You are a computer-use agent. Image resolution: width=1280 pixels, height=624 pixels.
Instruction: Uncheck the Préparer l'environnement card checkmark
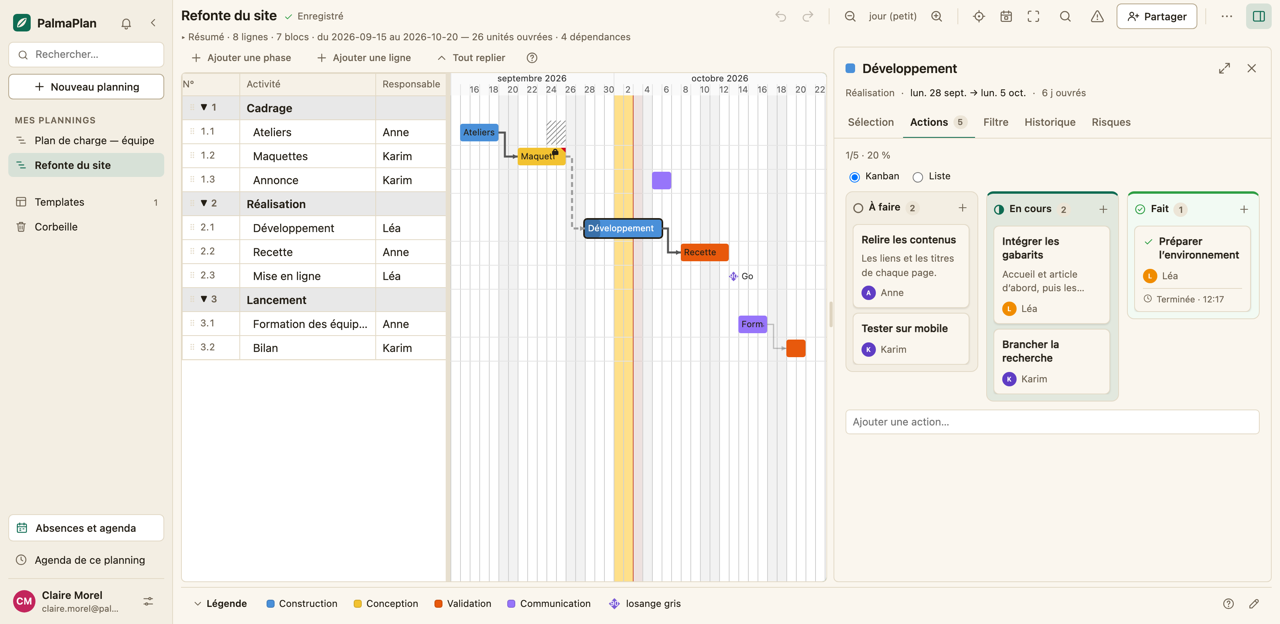tap(1148, 241)
